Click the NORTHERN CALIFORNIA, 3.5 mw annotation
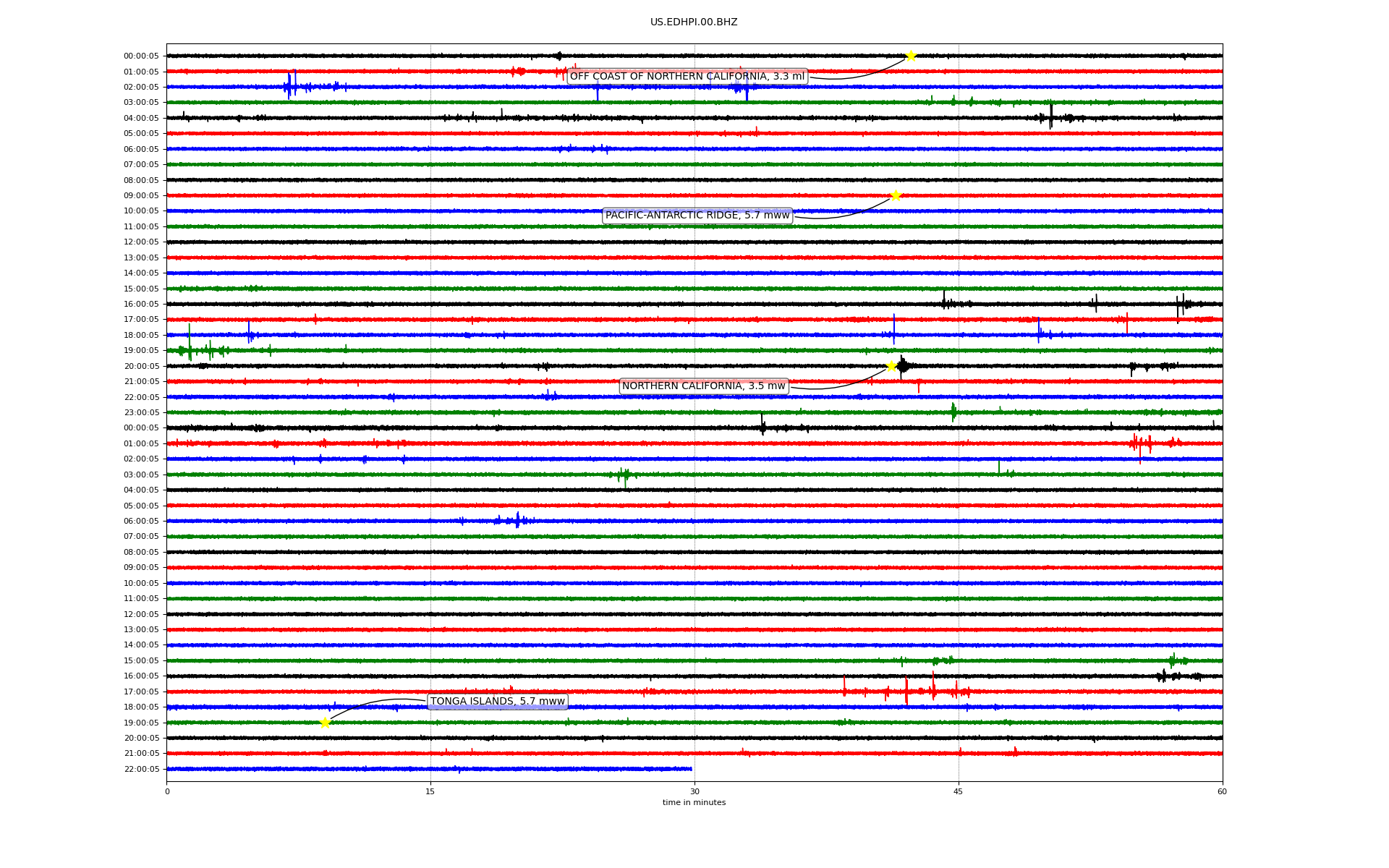 tap(703, 386)
